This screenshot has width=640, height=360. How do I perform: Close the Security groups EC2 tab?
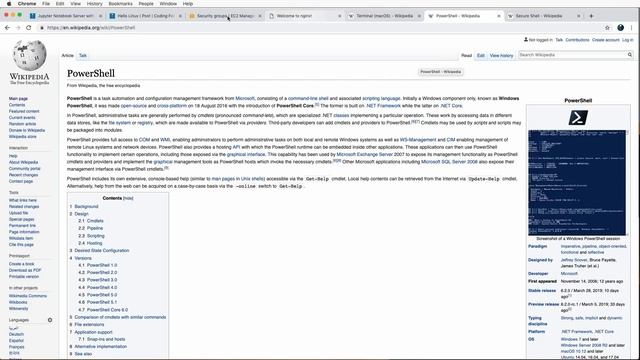260,16
